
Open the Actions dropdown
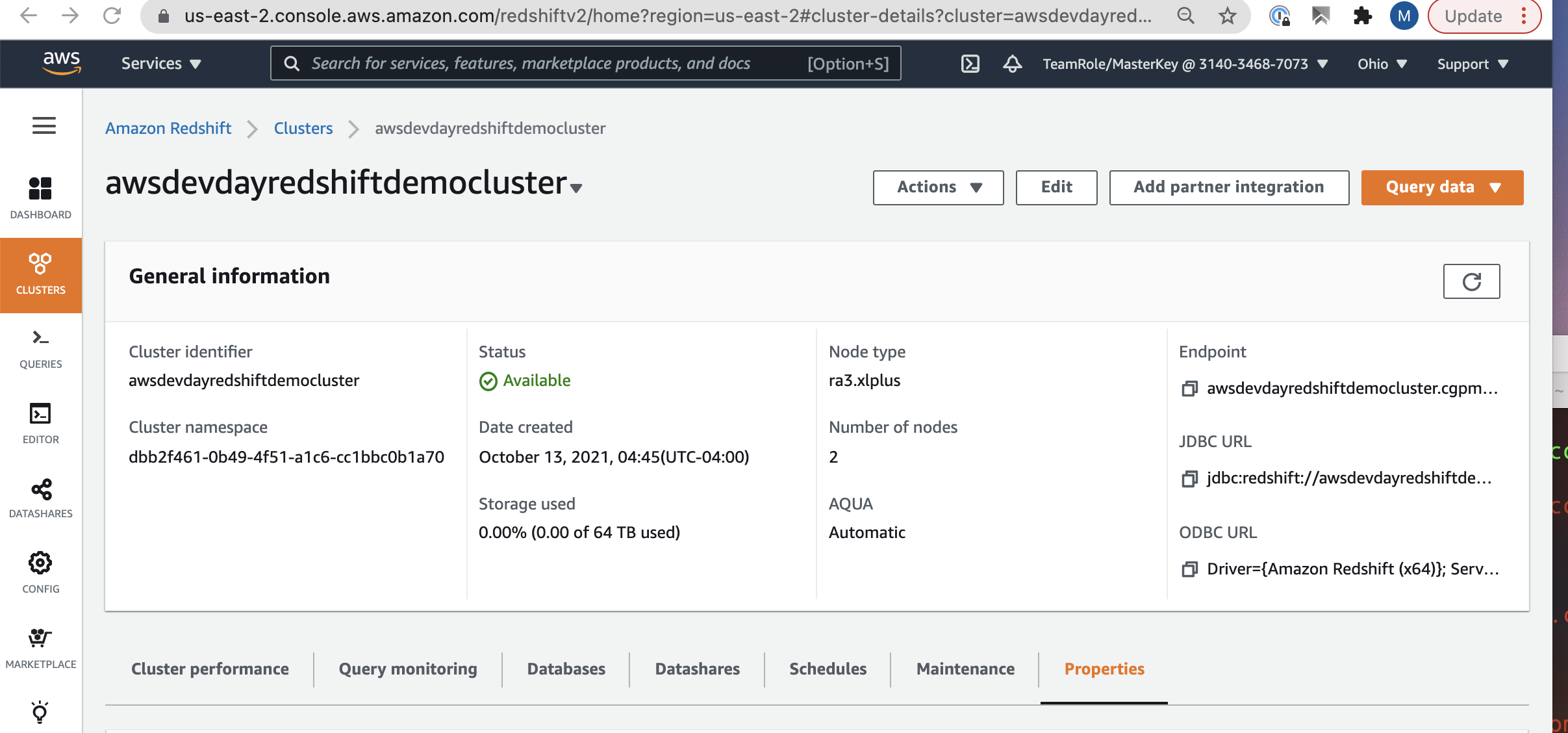938,188
